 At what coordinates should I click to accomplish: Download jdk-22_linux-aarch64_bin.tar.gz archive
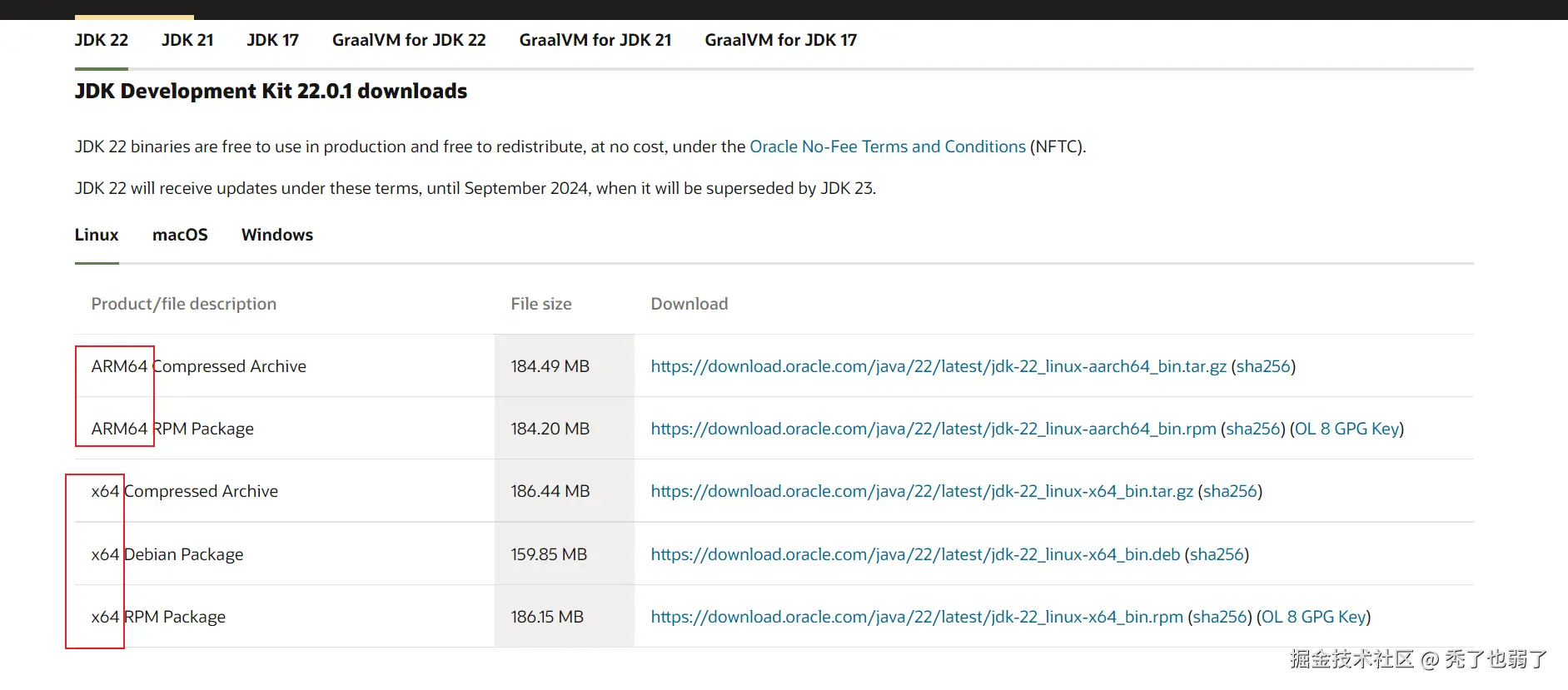(938, 366)
